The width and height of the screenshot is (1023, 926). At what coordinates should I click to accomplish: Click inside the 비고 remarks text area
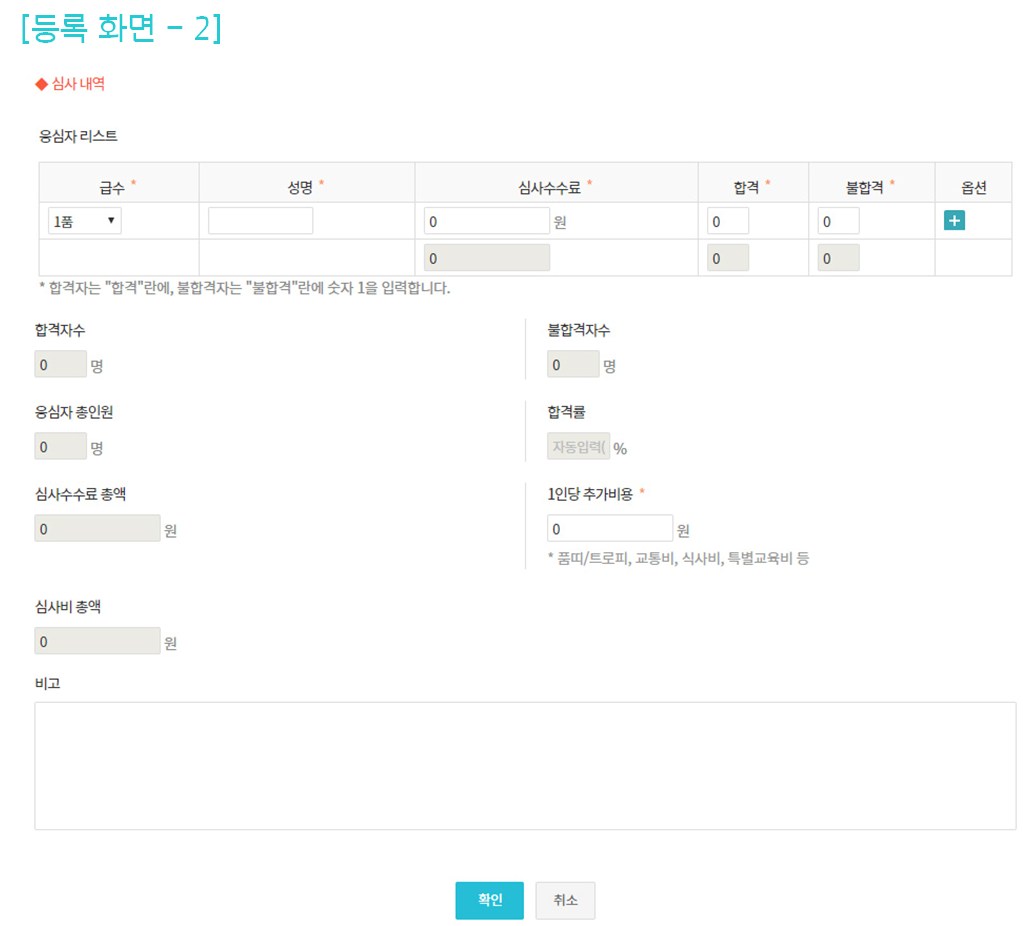click(525, 765)
